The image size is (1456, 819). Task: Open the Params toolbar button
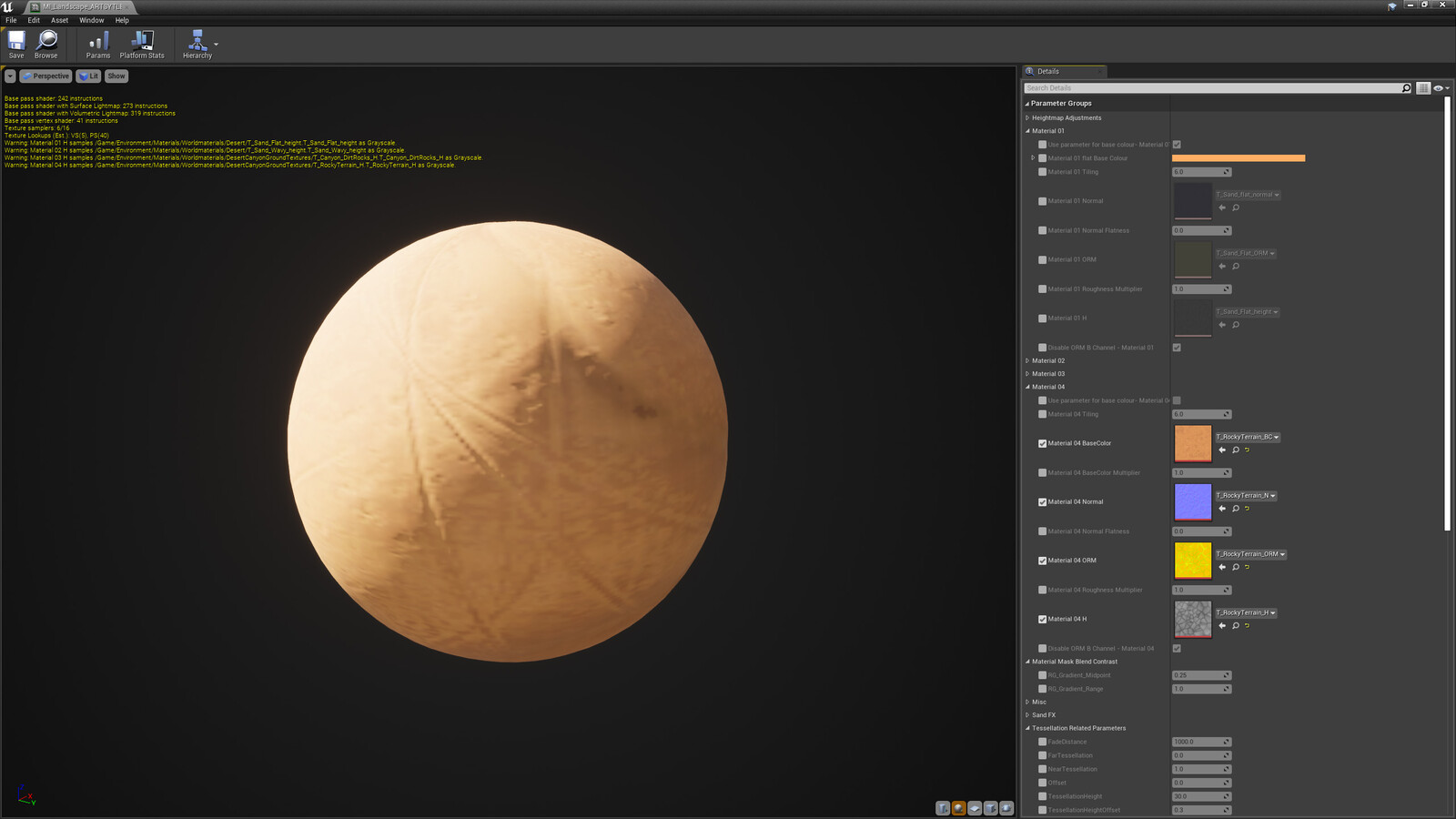click(x=98, y=44)
